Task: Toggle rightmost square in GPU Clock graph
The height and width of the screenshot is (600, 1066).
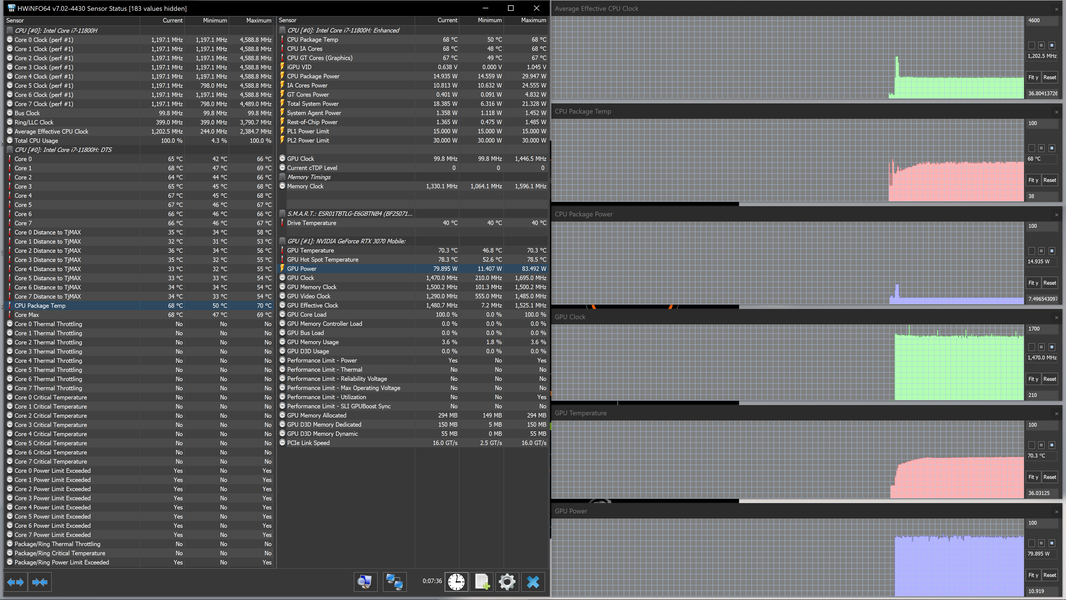Action: [1052, 347]
